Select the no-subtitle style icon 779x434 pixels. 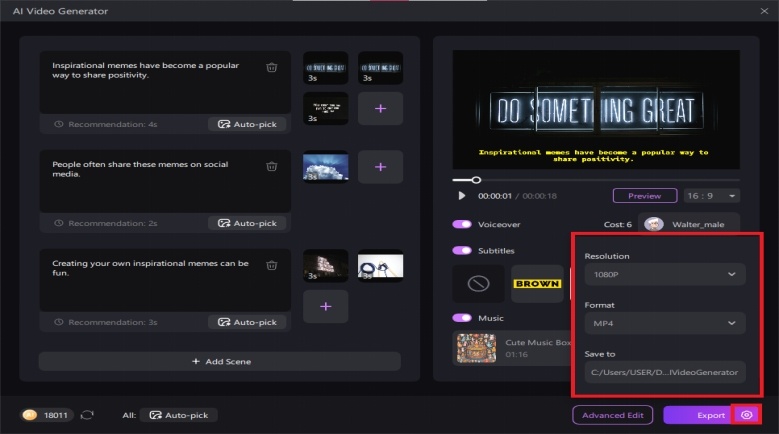pyautogui.click(x=478, y=284)
